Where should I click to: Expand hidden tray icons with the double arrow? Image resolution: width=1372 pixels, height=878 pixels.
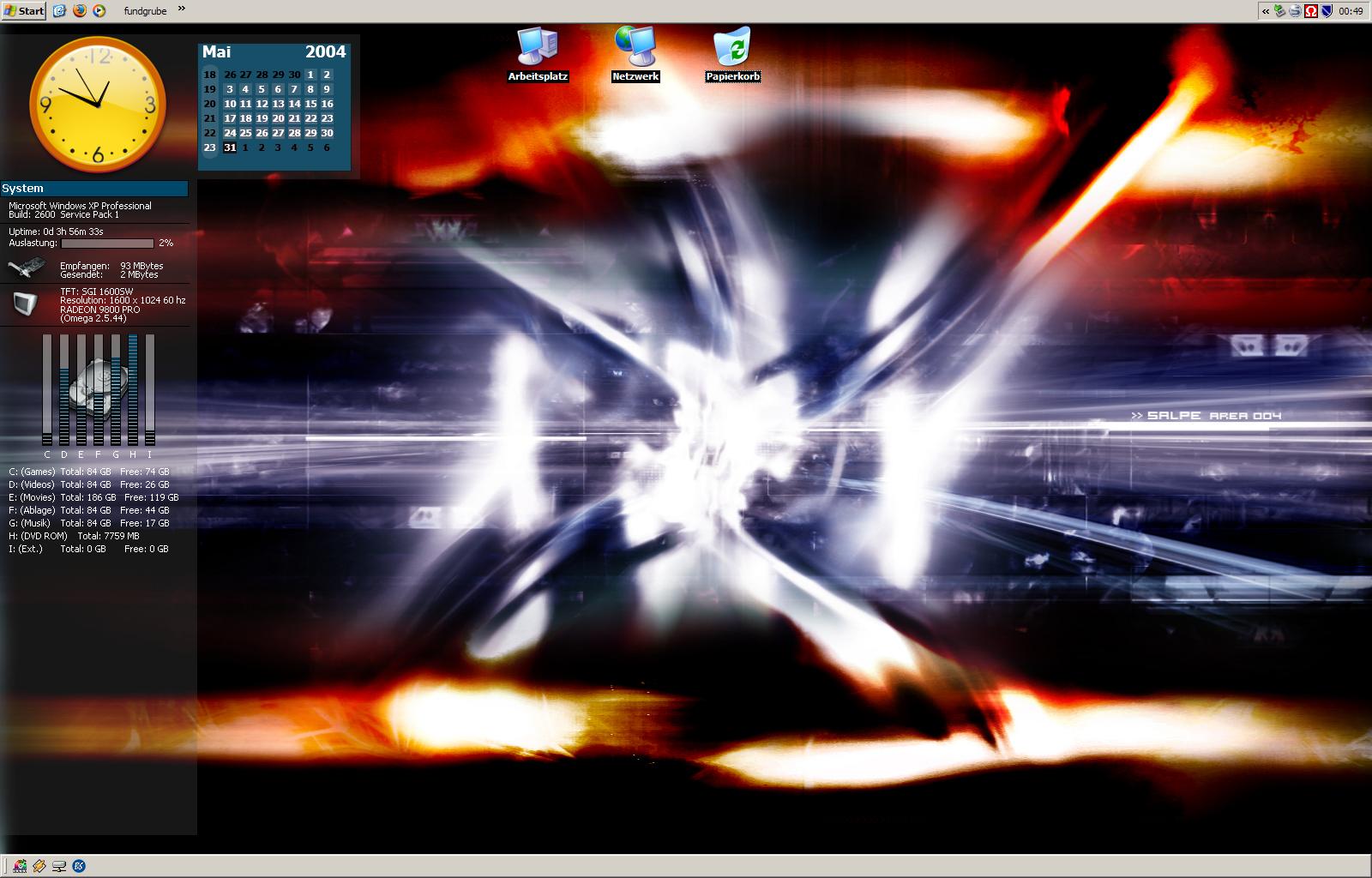point(1266,11)
